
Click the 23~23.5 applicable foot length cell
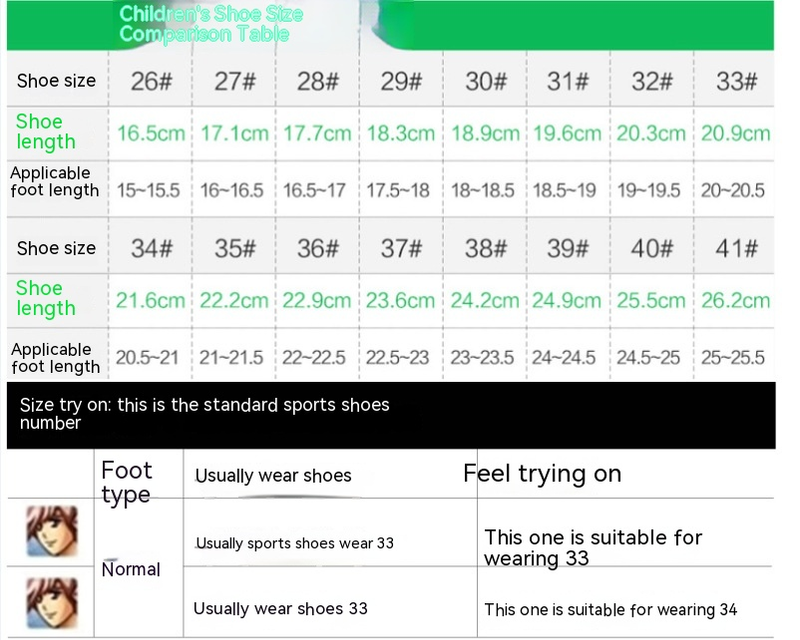[x=483, y=358]
